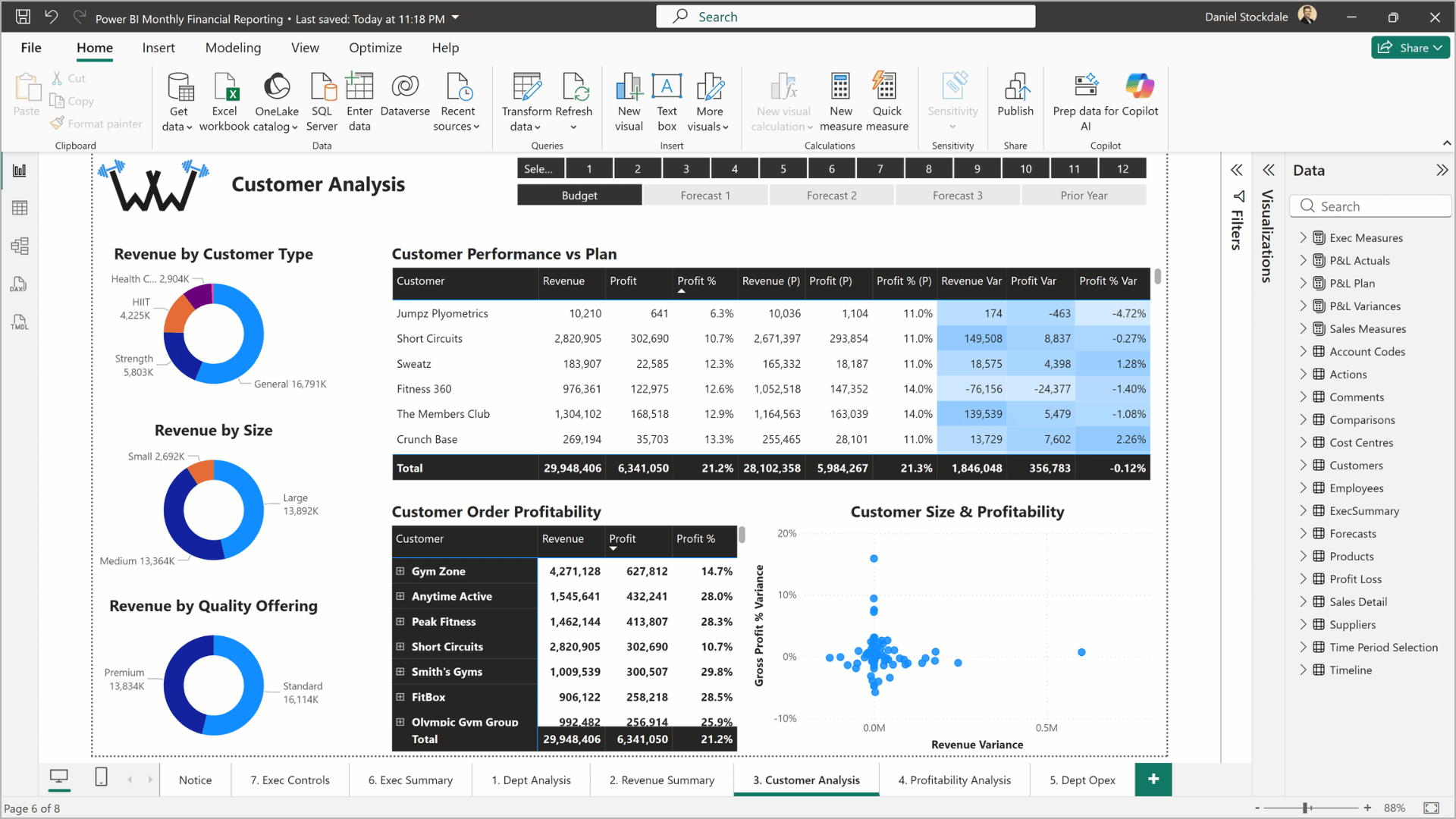Click the Save icon in title bar

click(23, 17)
